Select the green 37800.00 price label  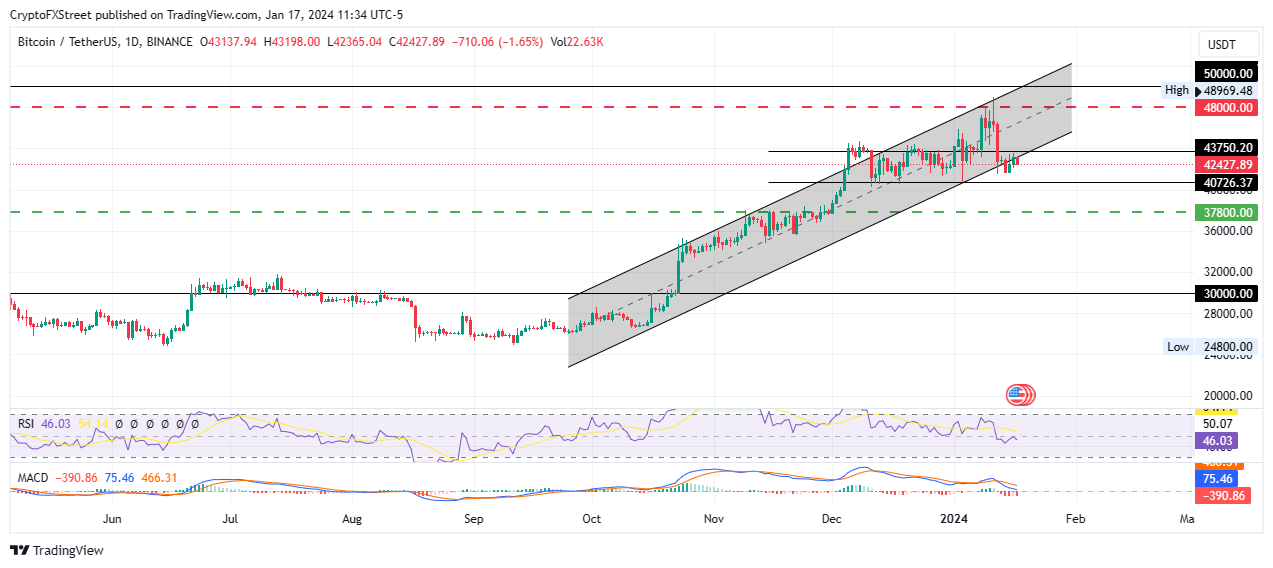coord(1227,212)
